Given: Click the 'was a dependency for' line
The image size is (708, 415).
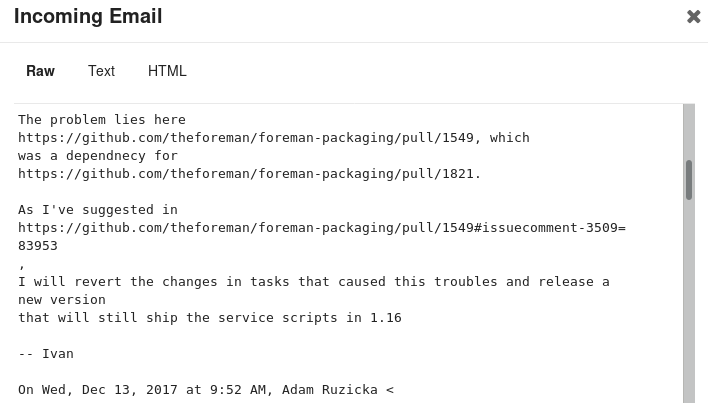Looking at the screenshot, I should pyautogui.click(x=98, y=156).
